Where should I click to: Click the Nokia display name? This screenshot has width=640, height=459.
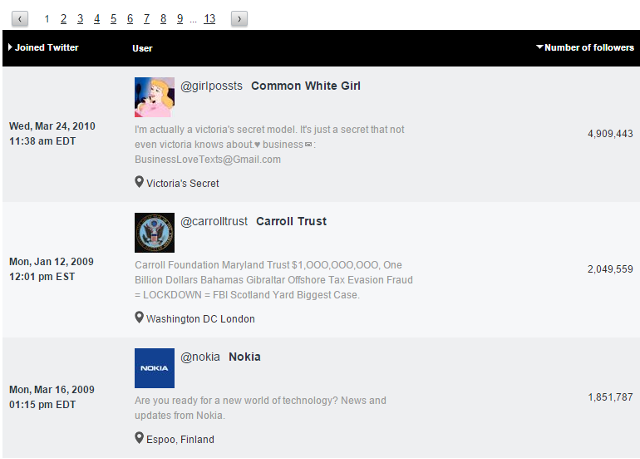pos(244,357)
